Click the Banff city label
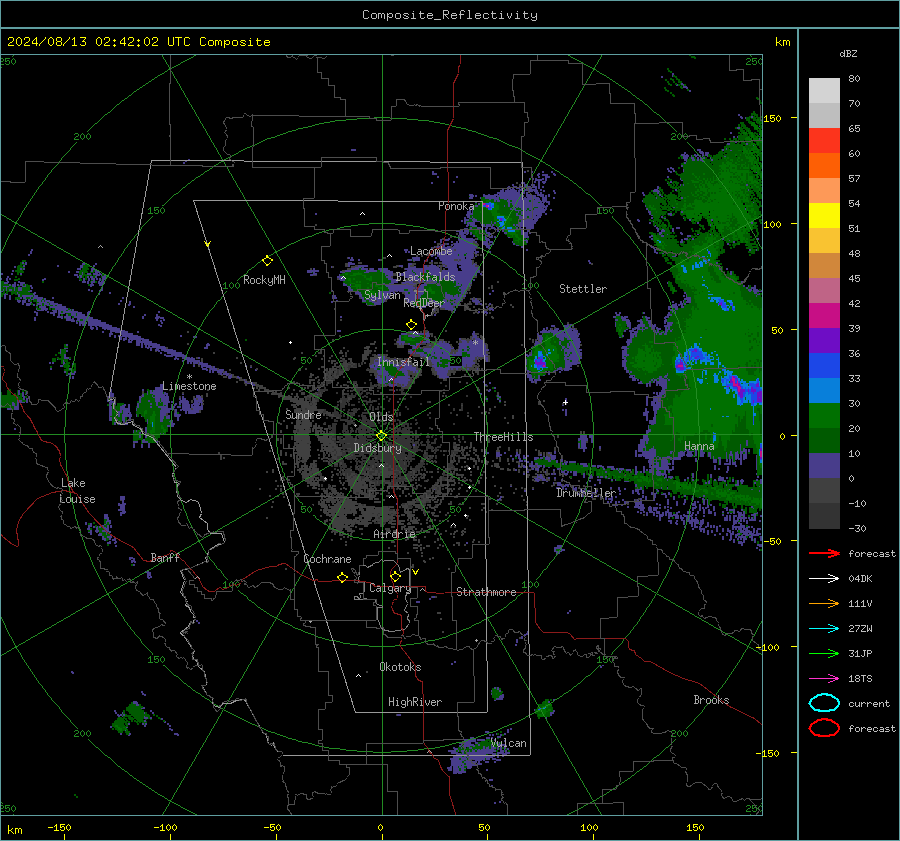 click(x=165, y=557)
